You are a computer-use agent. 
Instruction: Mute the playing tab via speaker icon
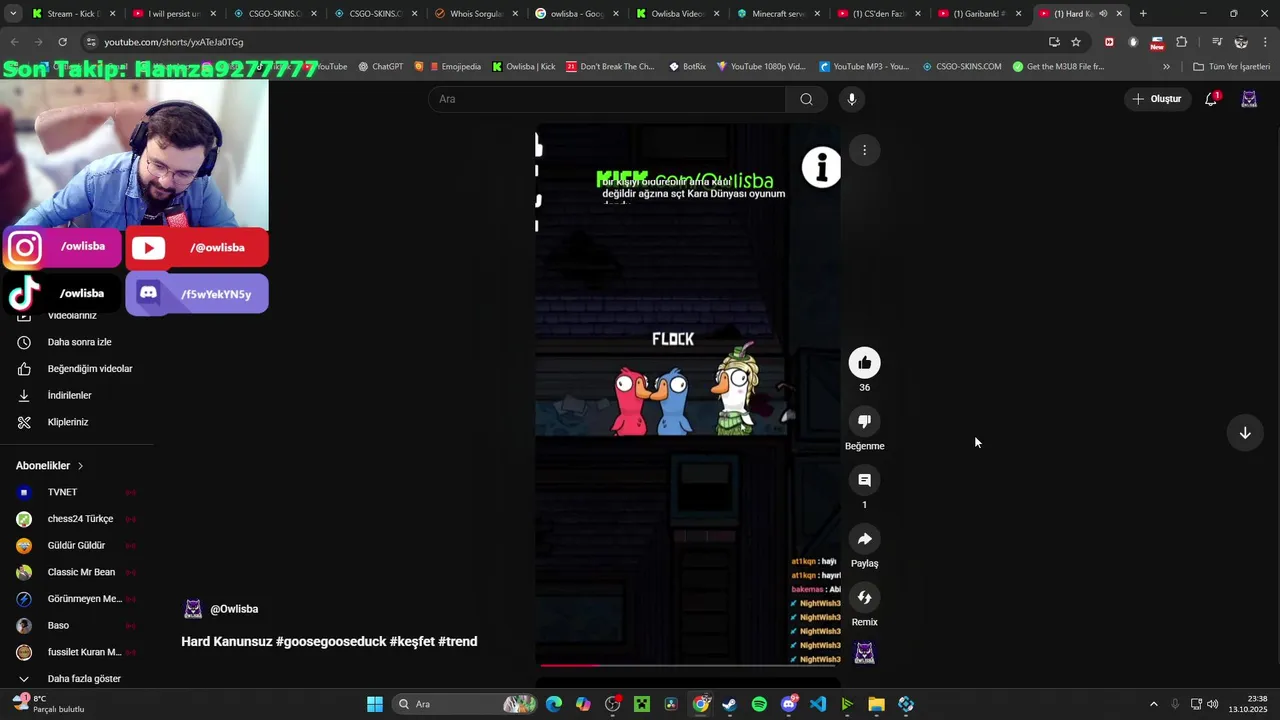tap(1103, 14)
